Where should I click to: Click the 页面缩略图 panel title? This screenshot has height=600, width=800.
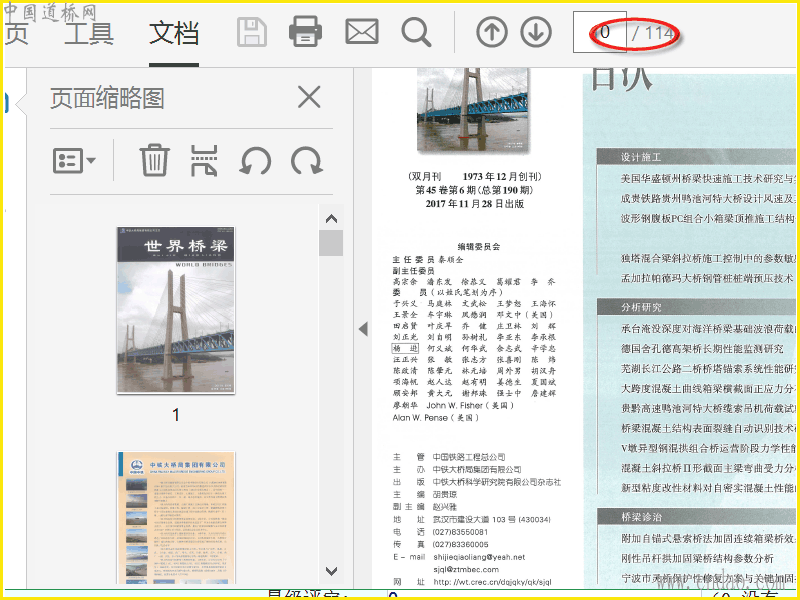(x=107, y=97)
